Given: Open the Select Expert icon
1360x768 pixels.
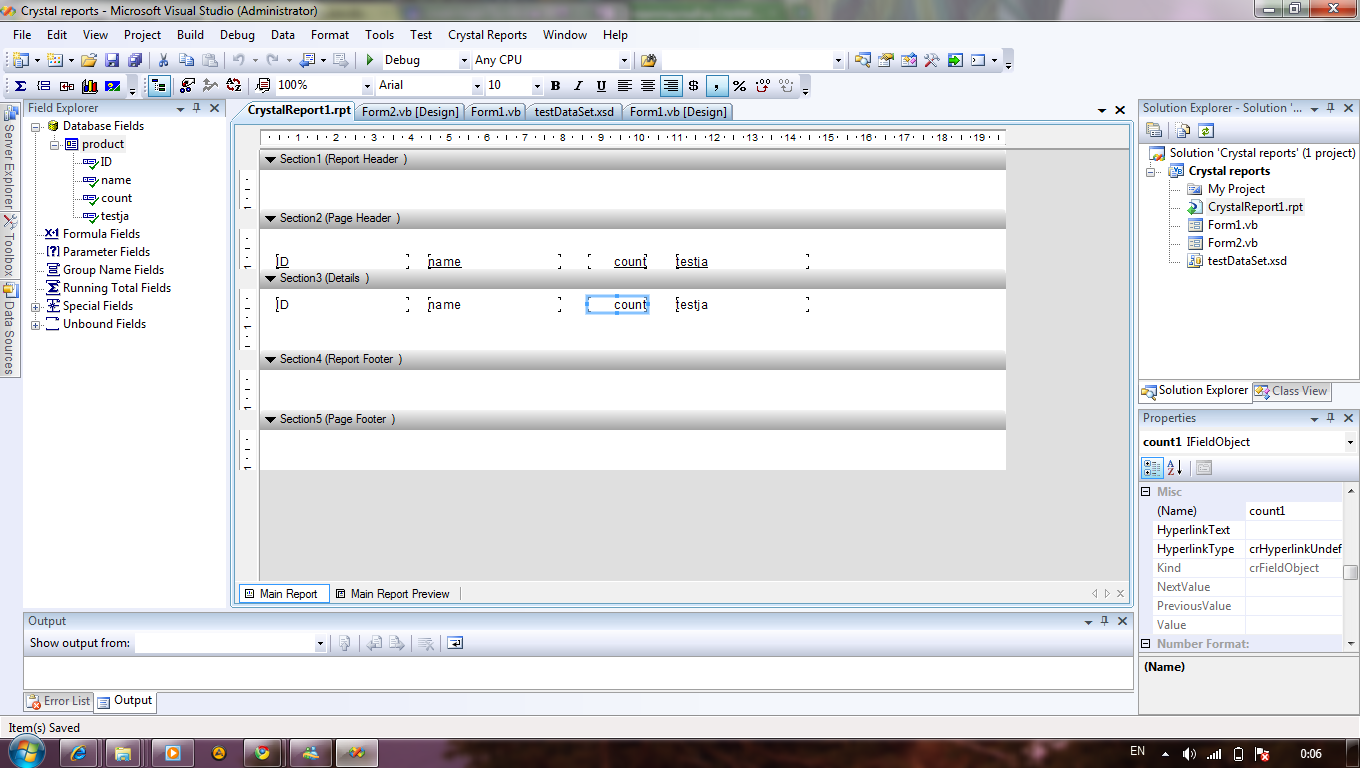Looking at the screenshot, I should (x=187, y=86).
